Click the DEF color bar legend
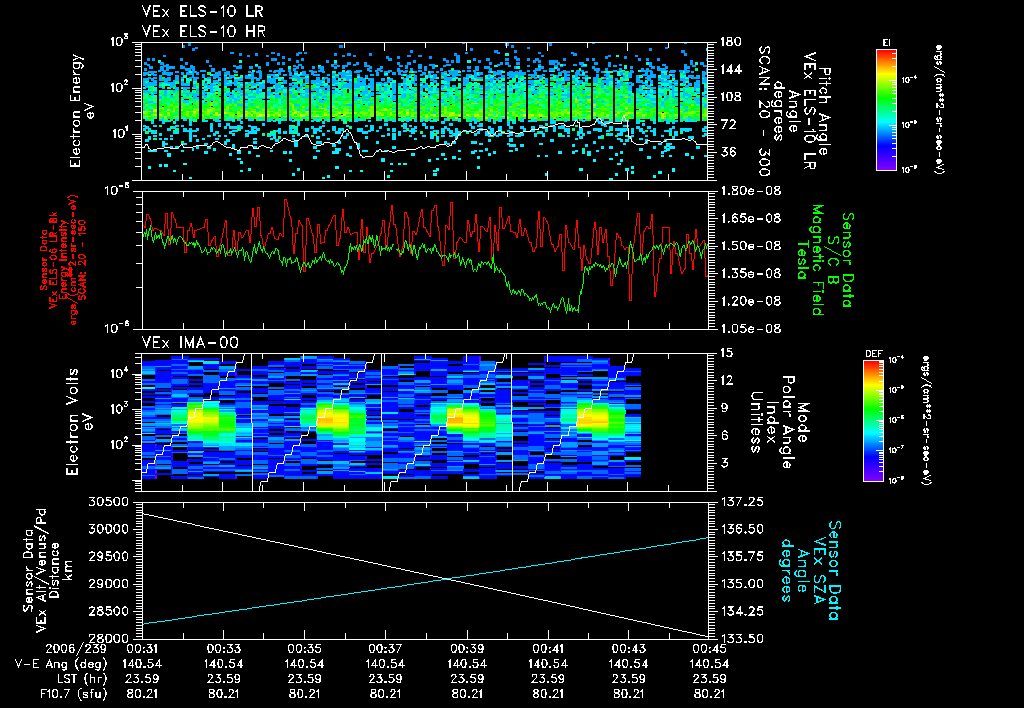Viewport: 1024px width, 708px height. (x=873, y=421)
